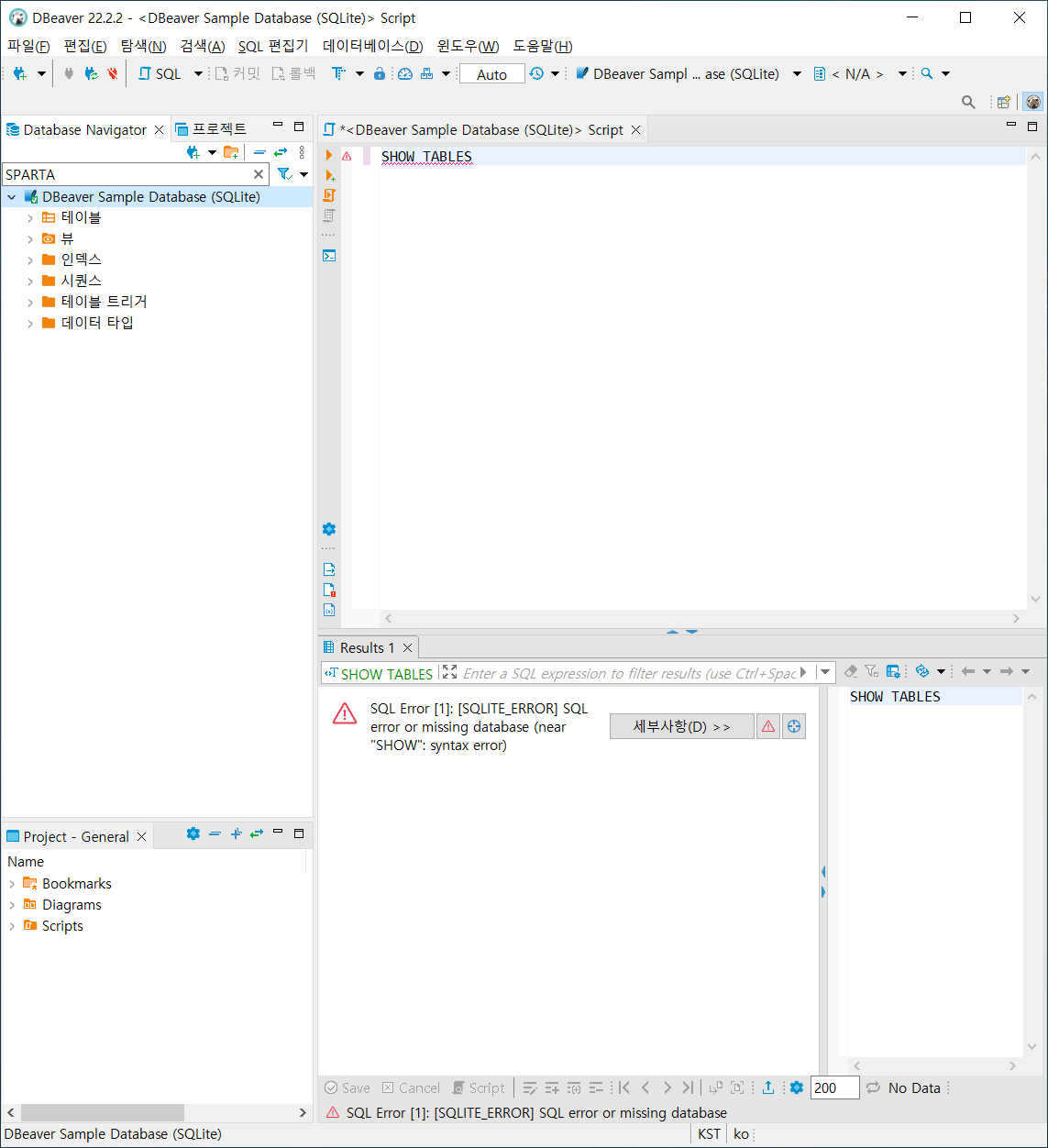Click the export data icon in results toolbar
1048x1148 pixels.
pos(768,1087)
